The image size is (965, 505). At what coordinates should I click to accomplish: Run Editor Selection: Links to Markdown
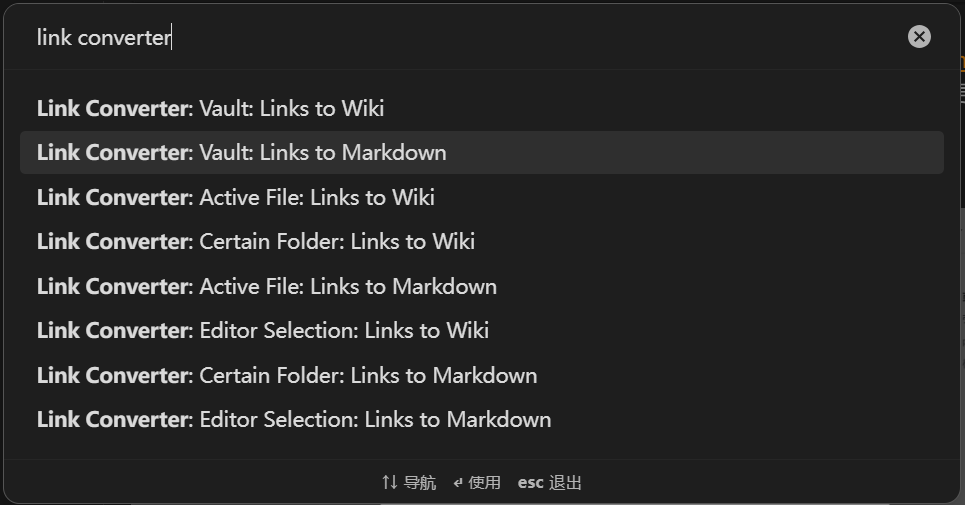294,419
